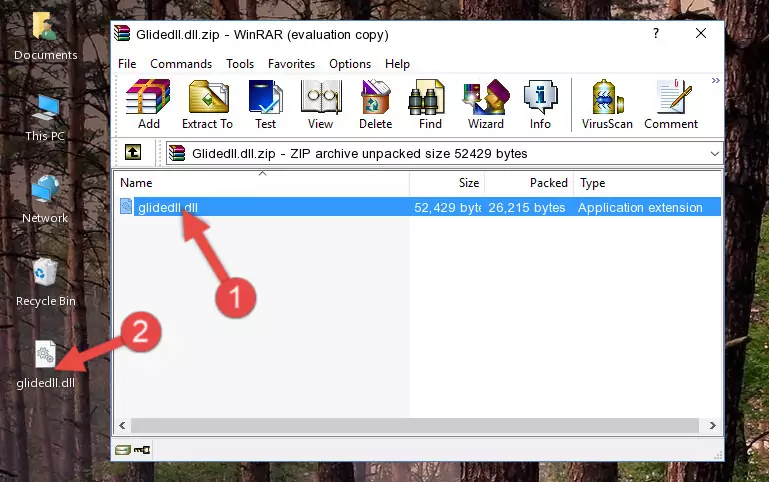The width and height of the screenshot is (769, 482).
Task: Click the Extract To toolbar icon
Action: pyautogui.click(x=207, y=104)
